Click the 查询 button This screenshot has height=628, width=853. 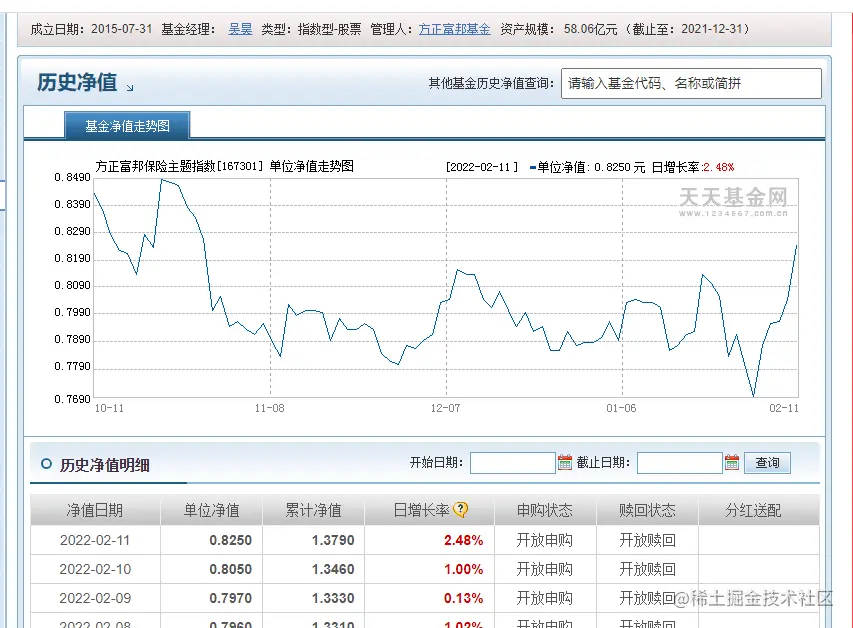pyautogui.click(x=767, y=463)
